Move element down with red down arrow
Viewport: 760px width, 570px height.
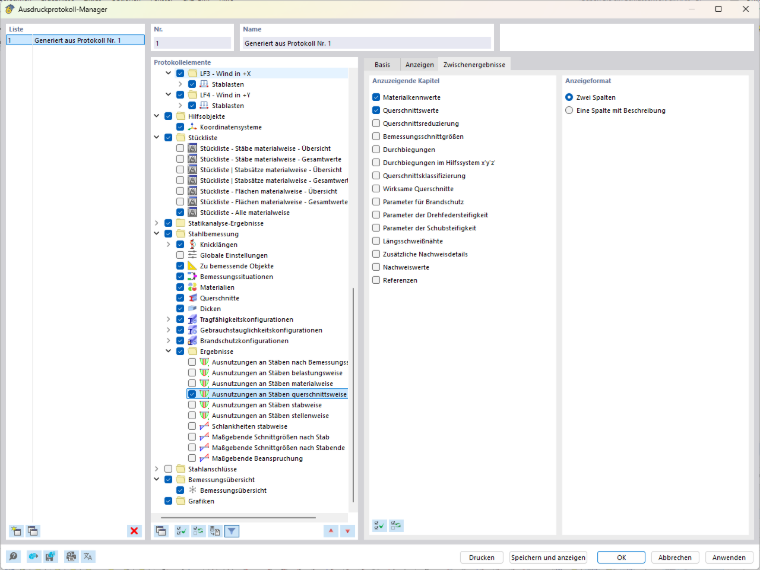(x=348, y=531)
